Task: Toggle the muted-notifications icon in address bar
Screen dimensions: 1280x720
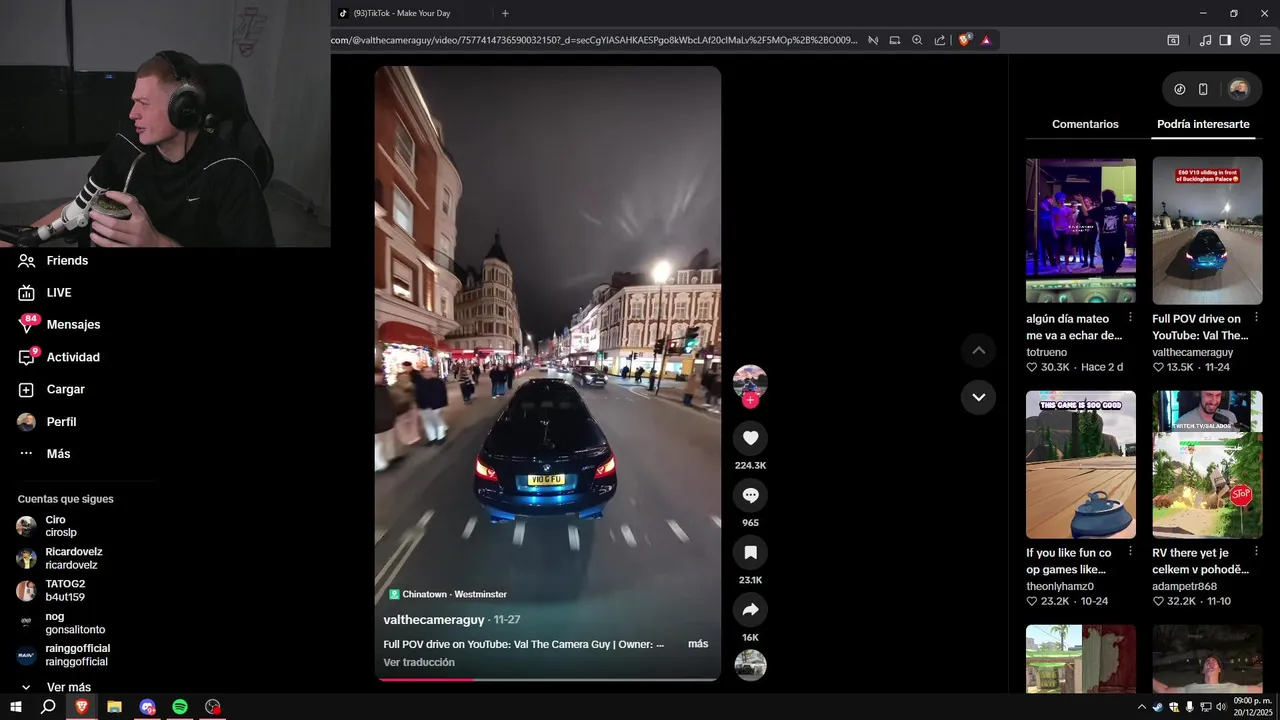Action: [x=873, y=40]
